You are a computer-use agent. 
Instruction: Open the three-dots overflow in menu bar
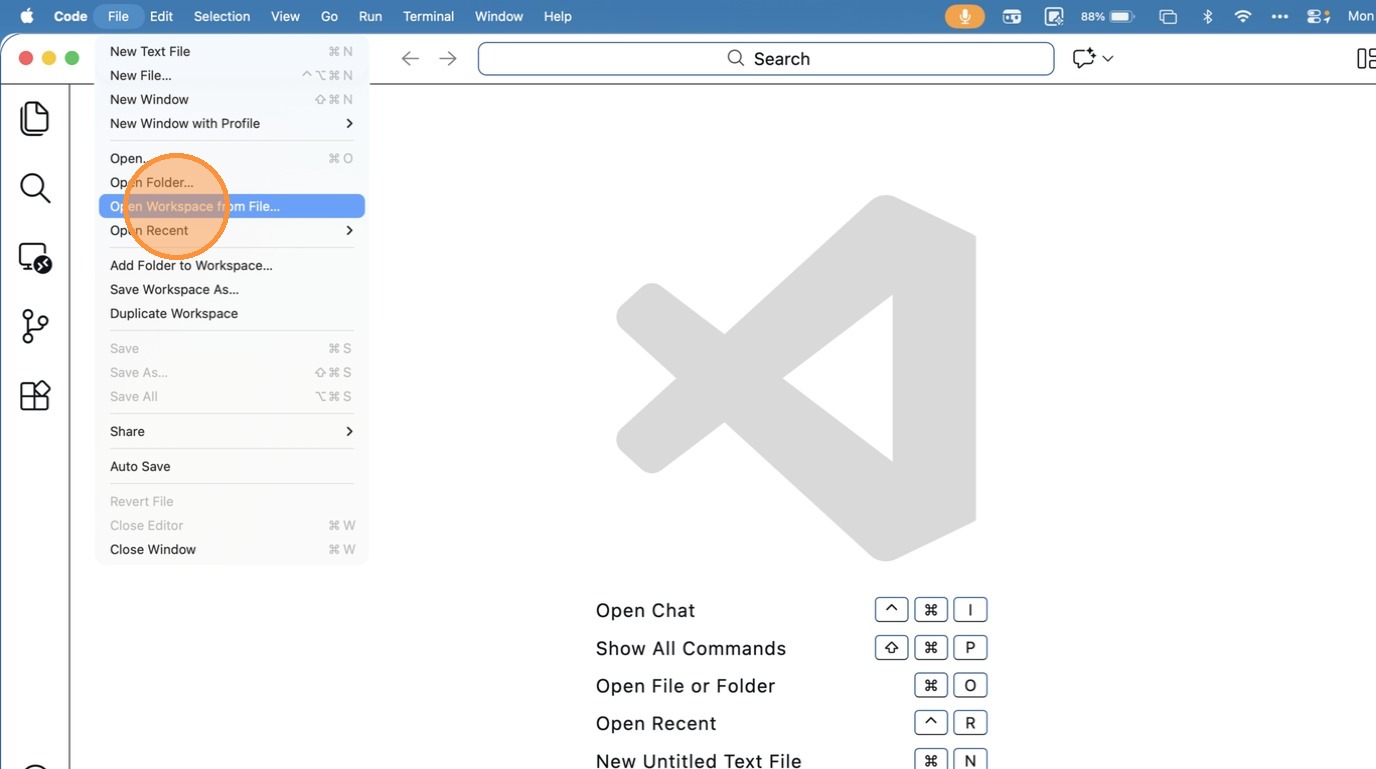(x=1280, y=16)
